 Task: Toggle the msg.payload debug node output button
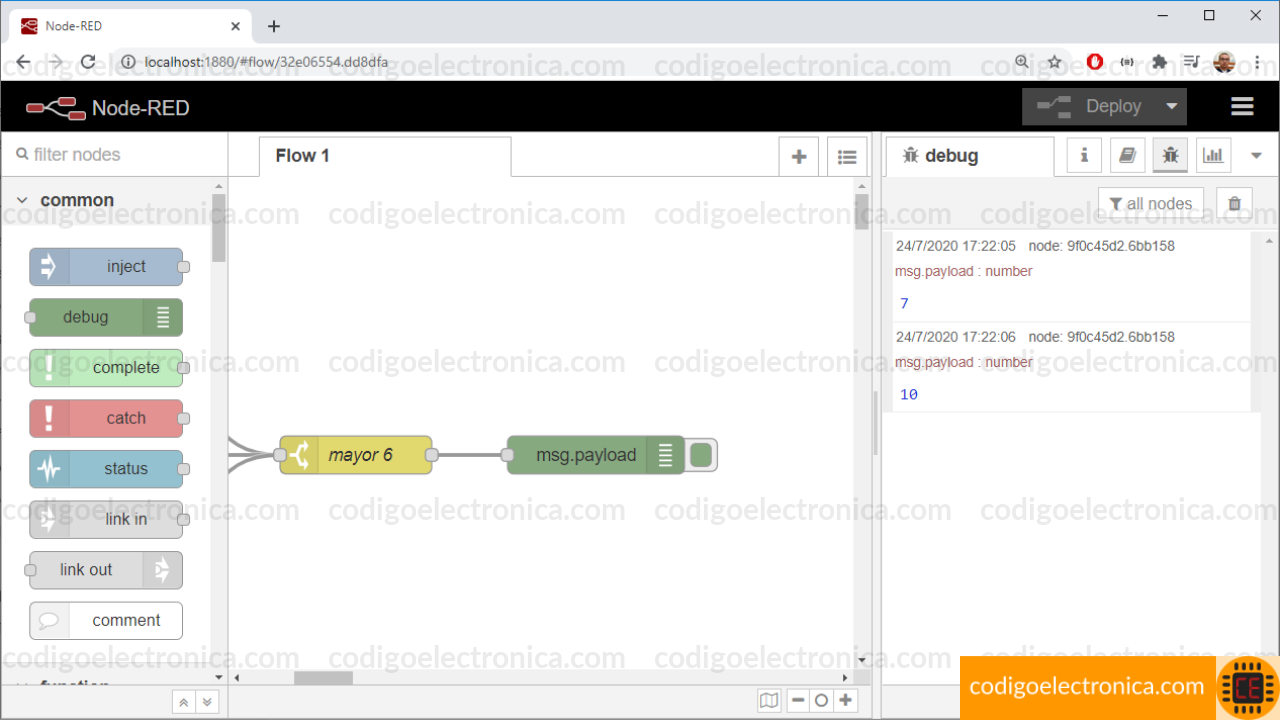(702, 455)
